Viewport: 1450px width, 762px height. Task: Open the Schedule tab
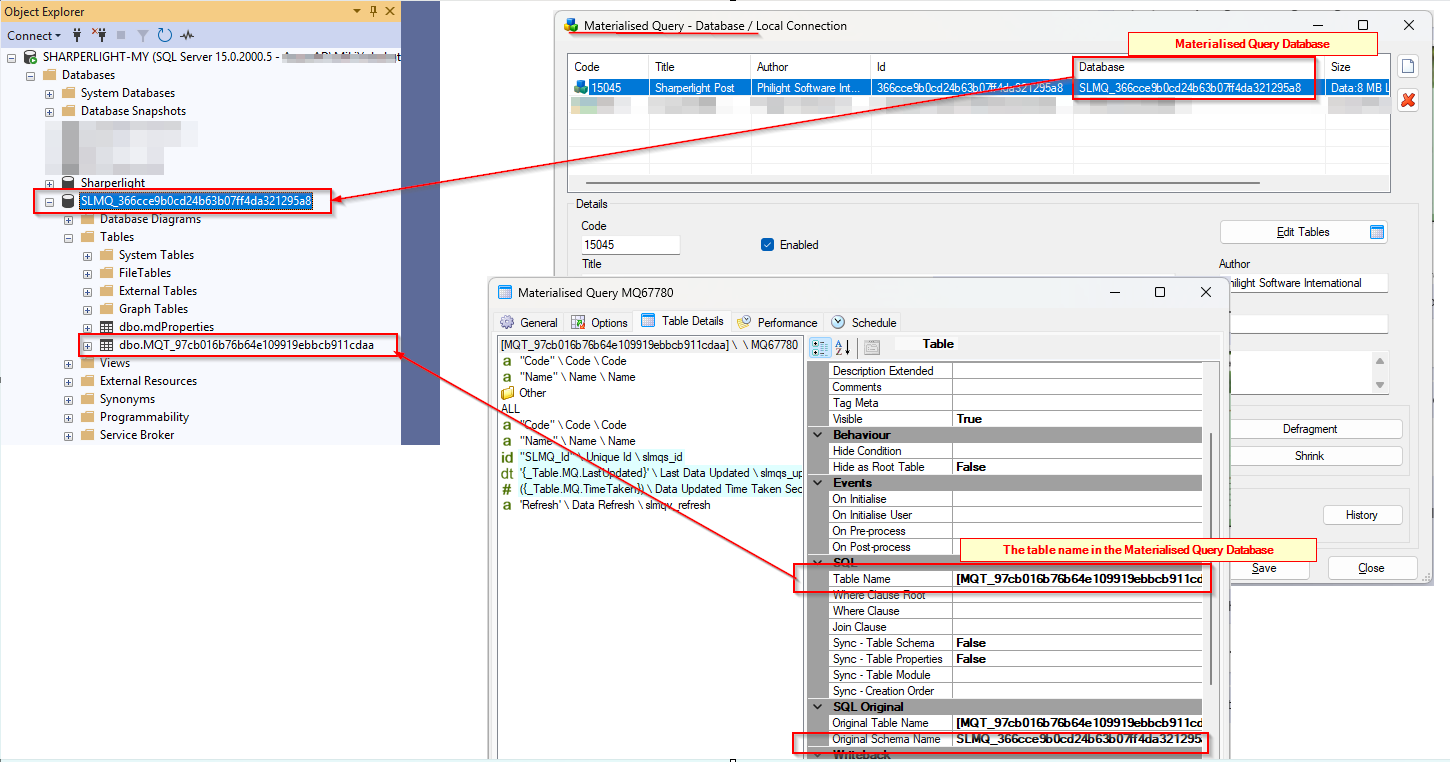(864, 322)
